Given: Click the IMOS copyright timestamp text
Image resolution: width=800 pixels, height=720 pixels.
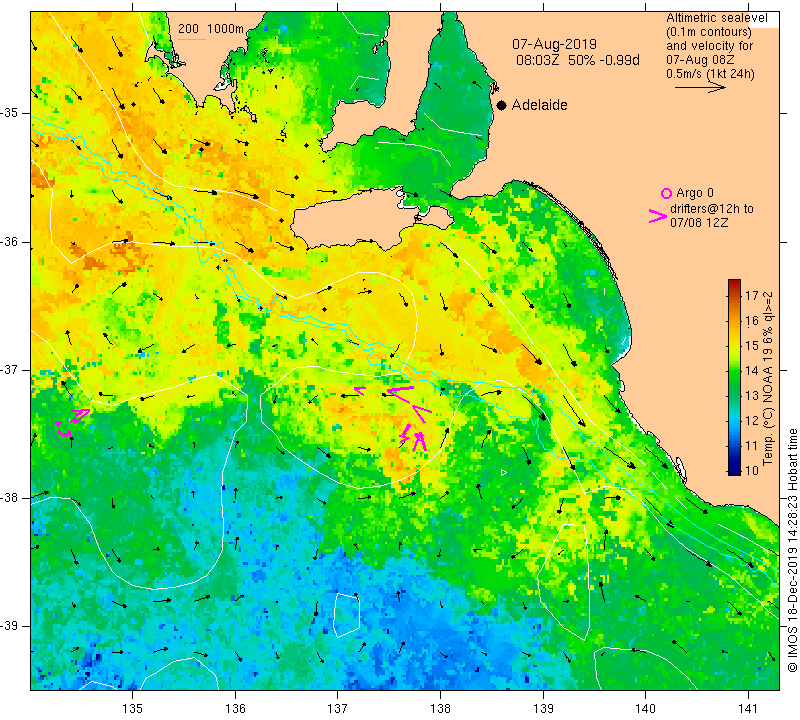Looking at the screenshot, I should click(x=792, y=550).
